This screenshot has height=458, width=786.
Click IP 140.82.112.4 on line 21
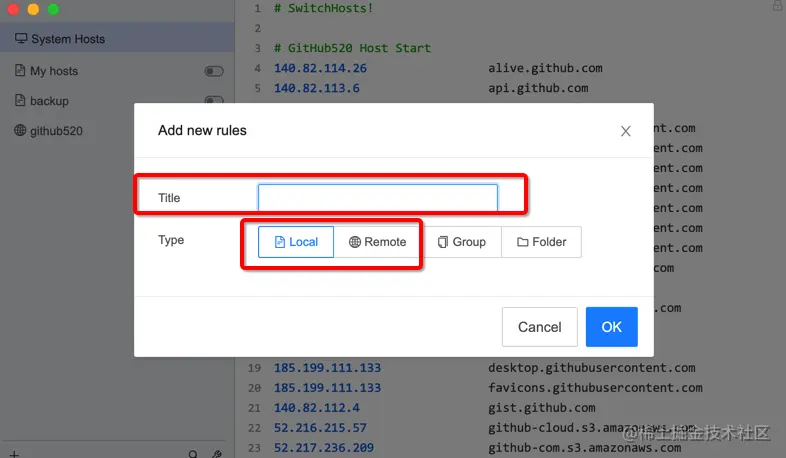[x=317, y=408]
